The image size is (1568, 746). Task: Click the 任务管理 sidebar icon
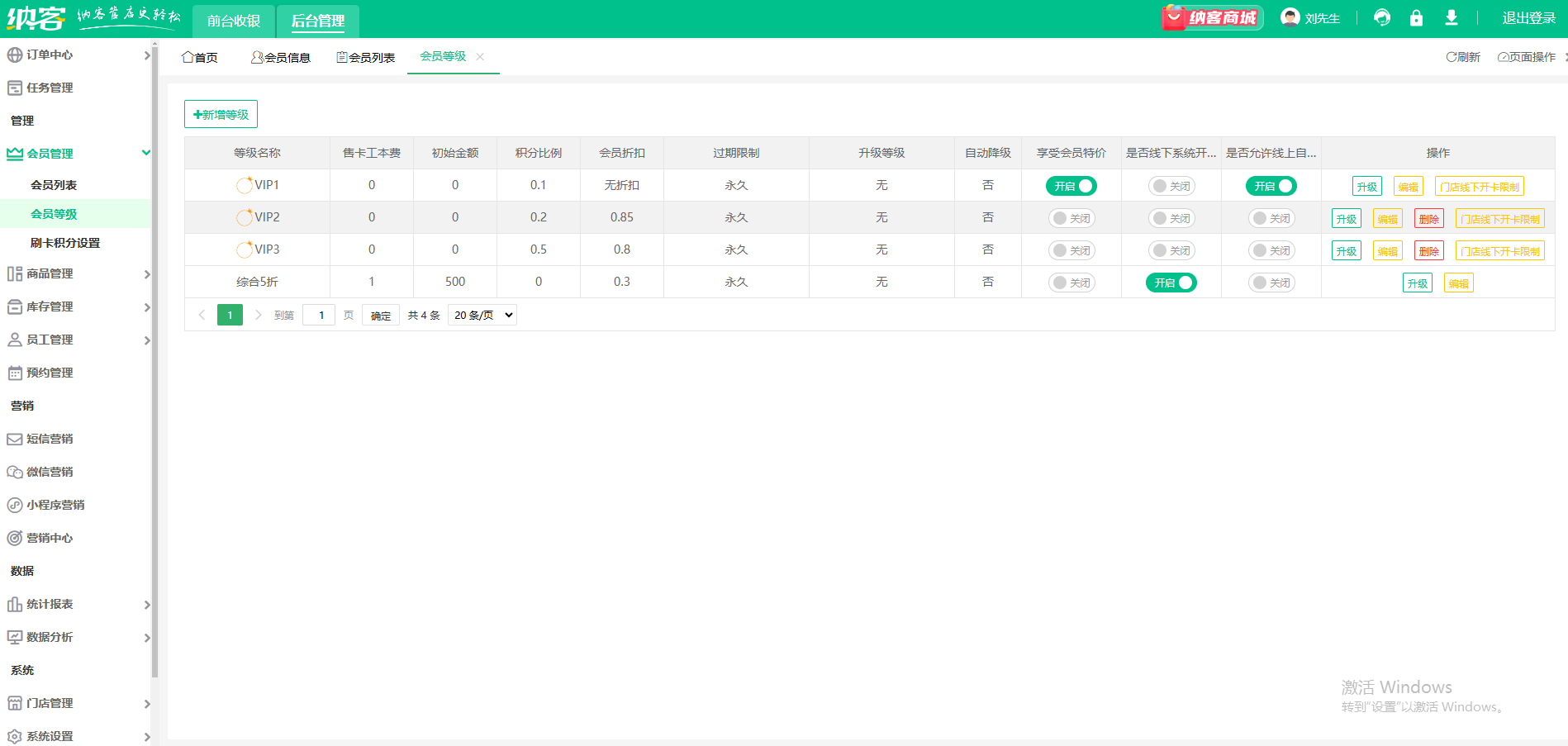[x=15, y=88]
